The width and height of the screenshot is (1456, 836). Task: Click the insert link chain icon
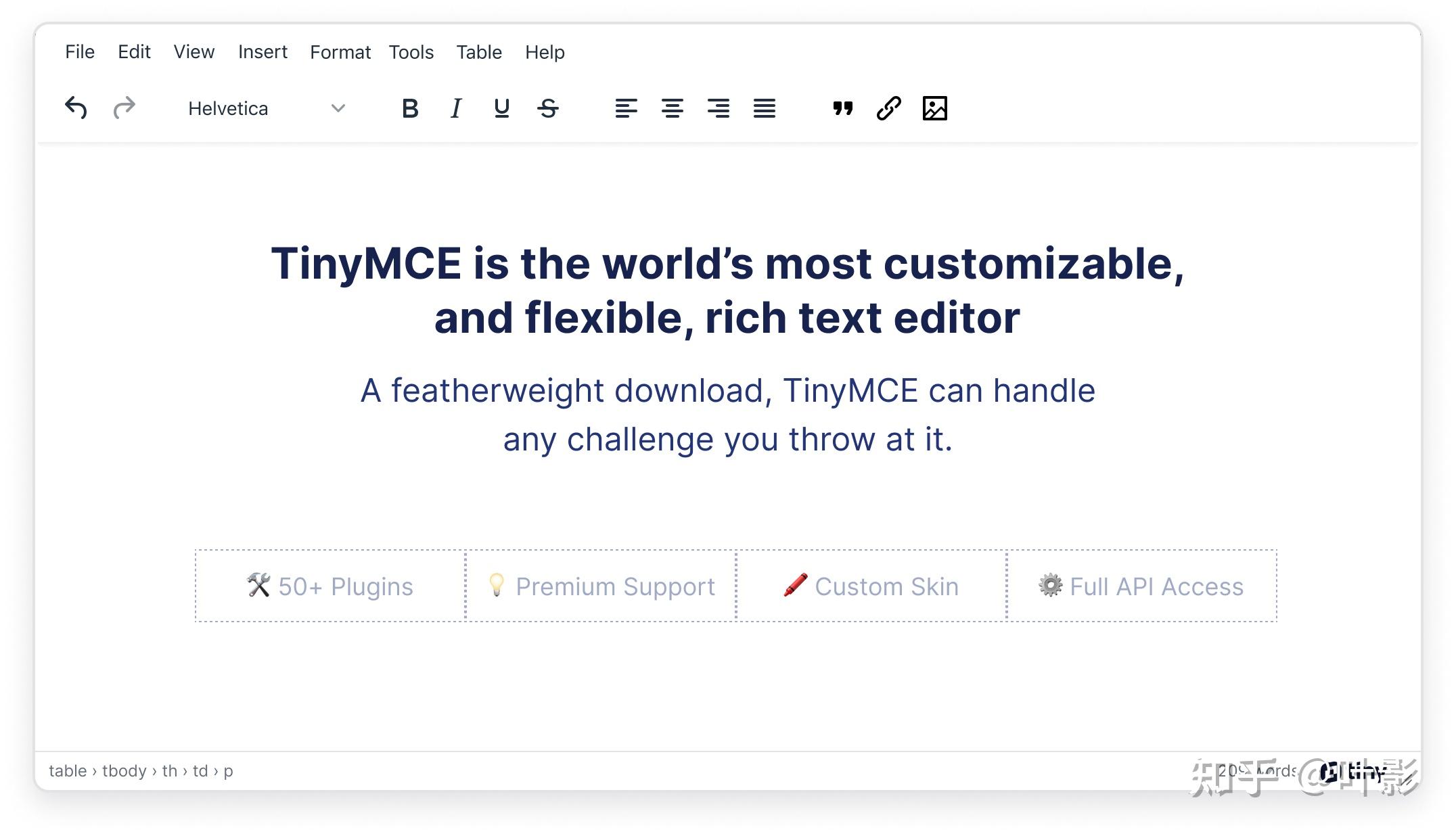click(888, 108)
